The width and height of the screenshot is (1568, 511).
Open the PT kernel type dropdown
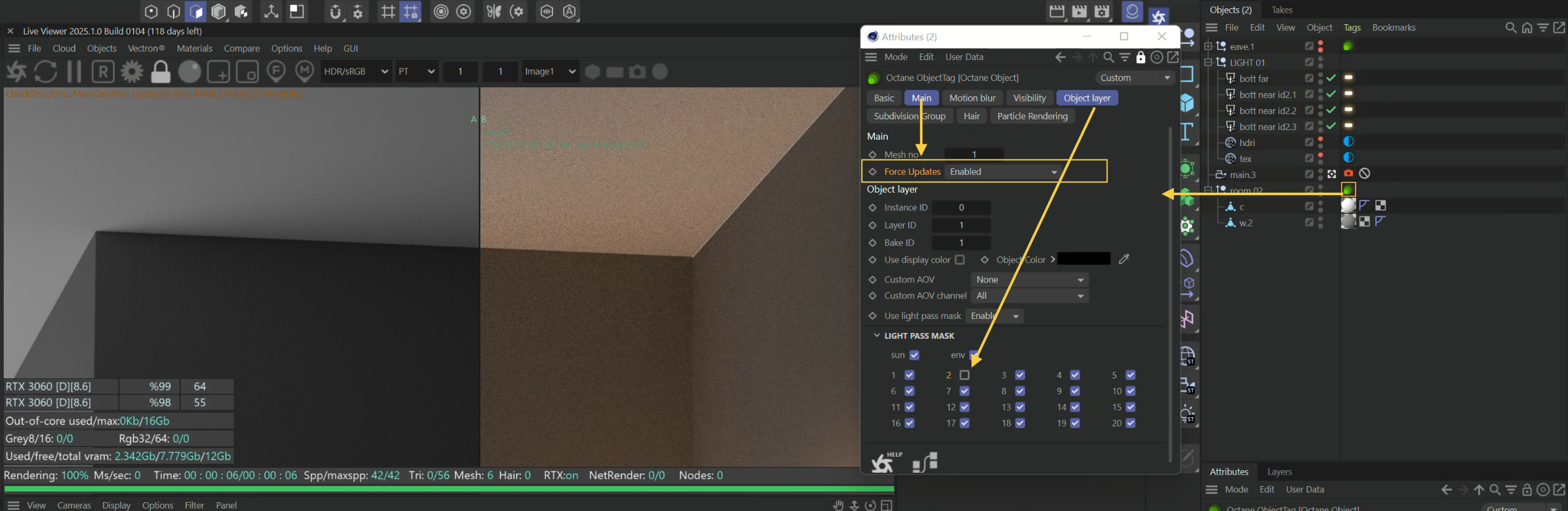[416, 71]
